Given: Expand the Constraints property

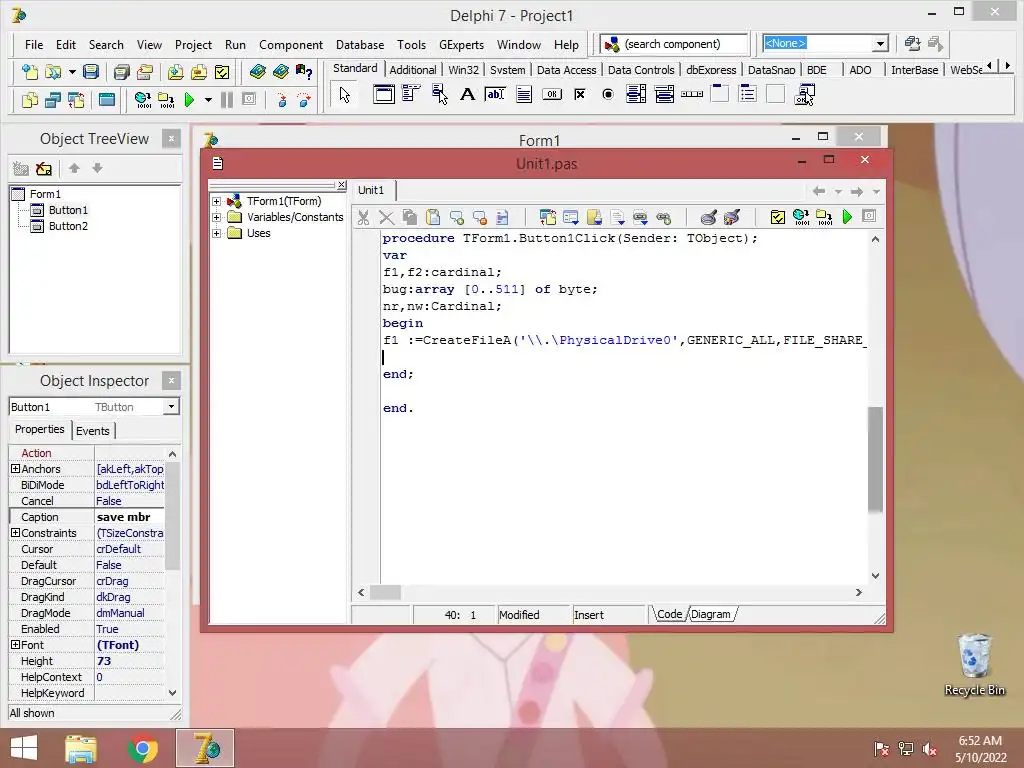Looking at the screenshot, I should [16, 533].
